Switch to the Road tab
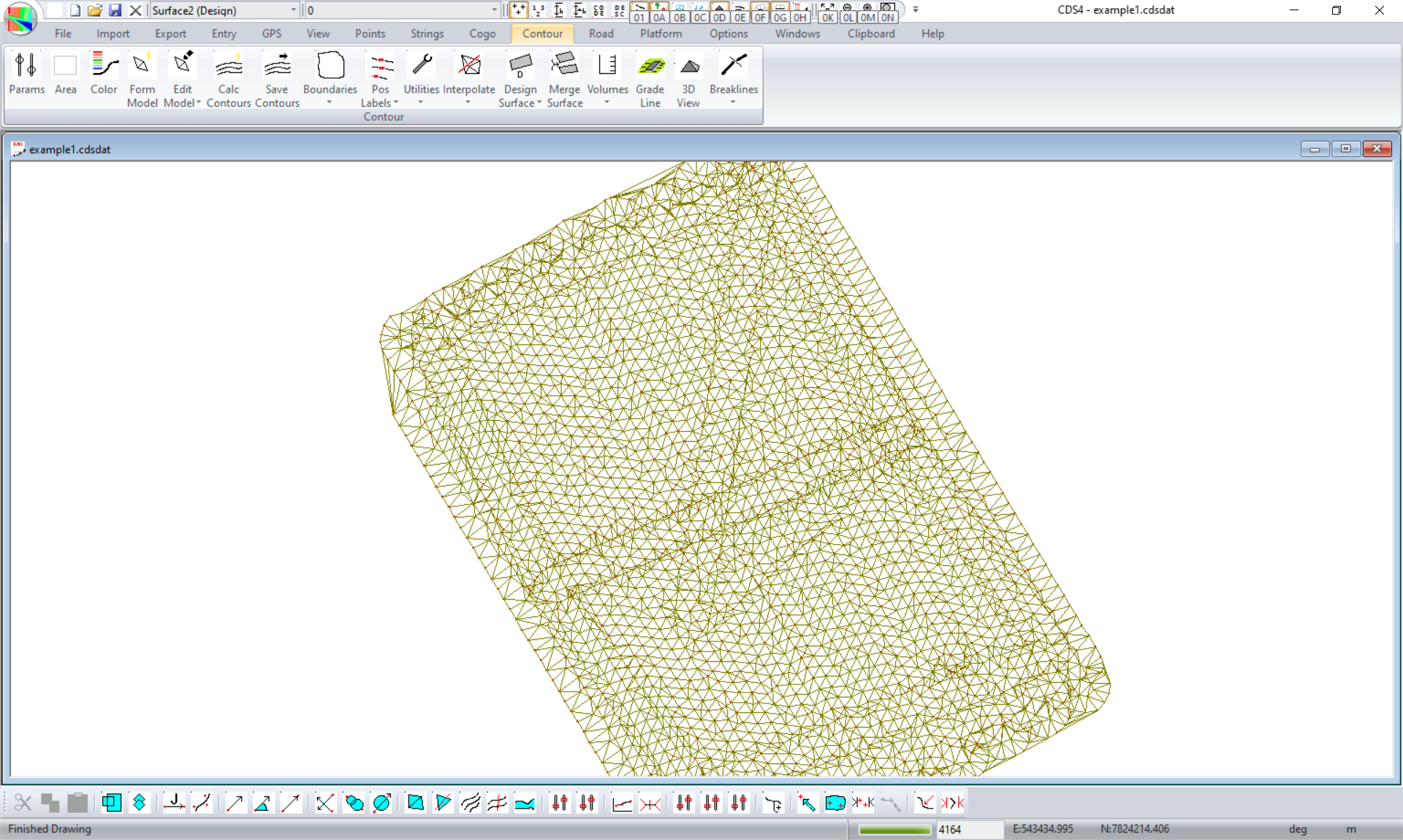The height and width of the screenshot is (840, 1403). pyautogui.click(x=601, y=34)
